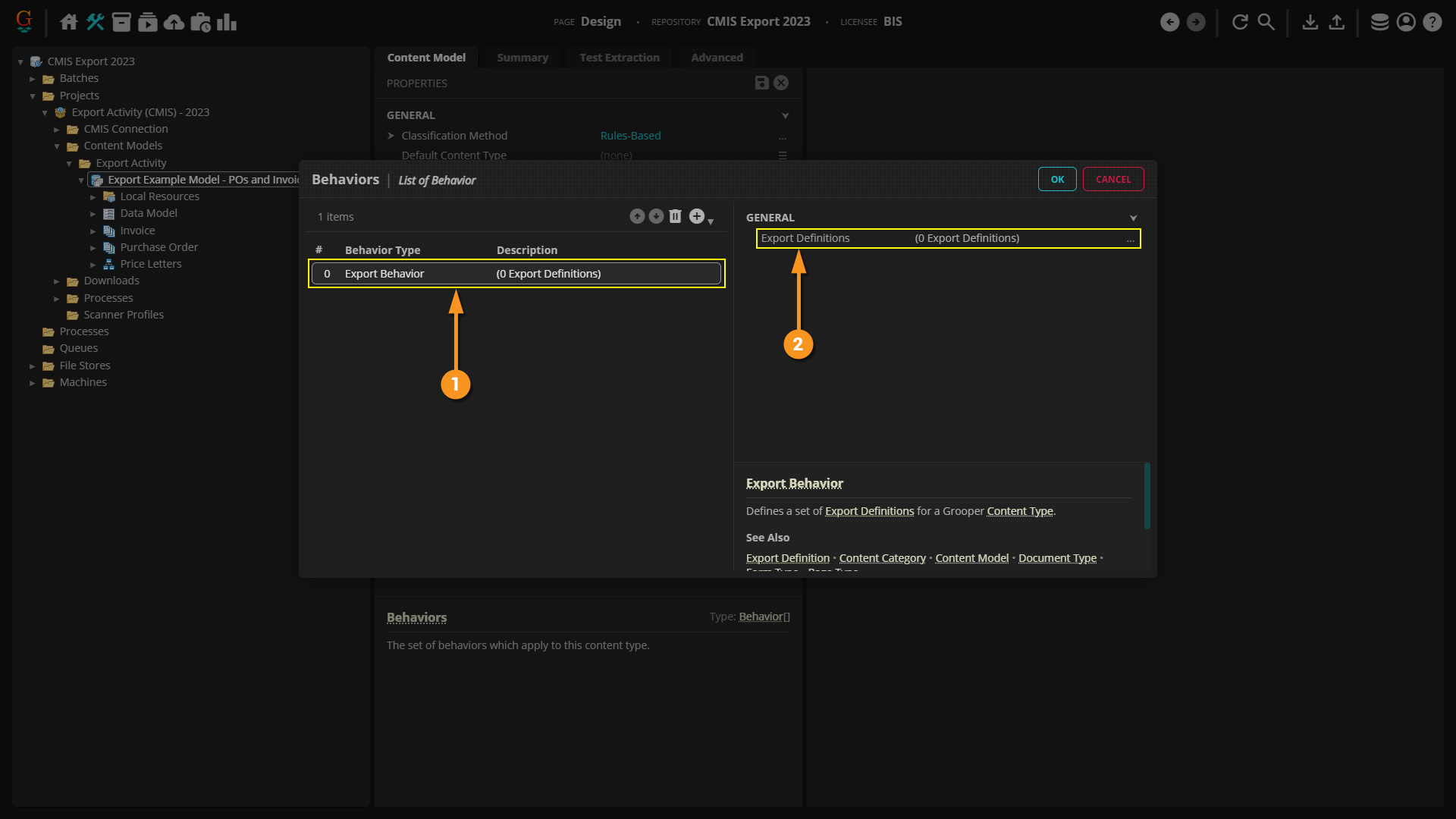
Task: Collapse the Projects folder in the tree
Action: tap(33, 96)
